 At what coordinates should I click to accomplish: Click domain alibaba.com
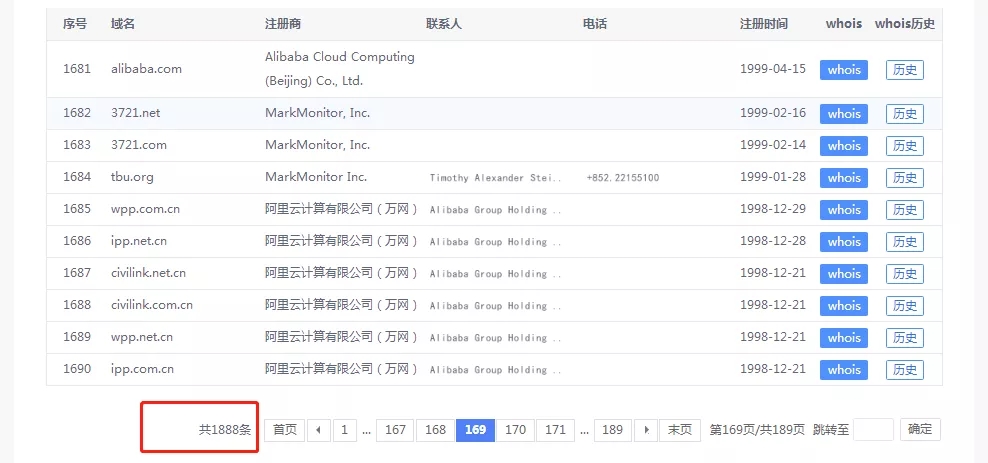click(x=146, y=69)
